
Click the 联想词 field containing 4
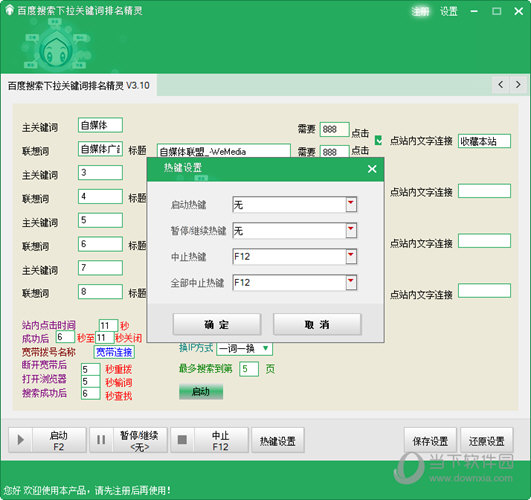point(100,196)
